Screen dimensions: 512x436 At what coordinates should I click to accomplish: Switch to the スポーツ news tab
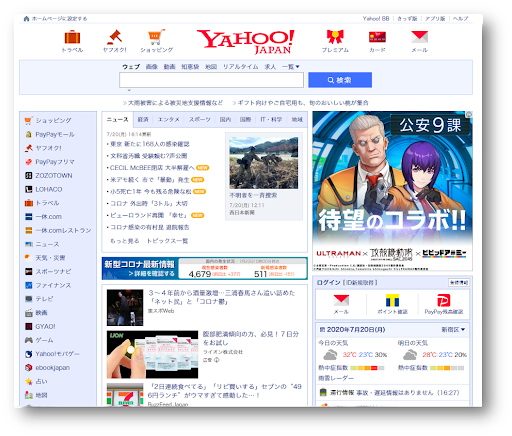pos(200,120)
